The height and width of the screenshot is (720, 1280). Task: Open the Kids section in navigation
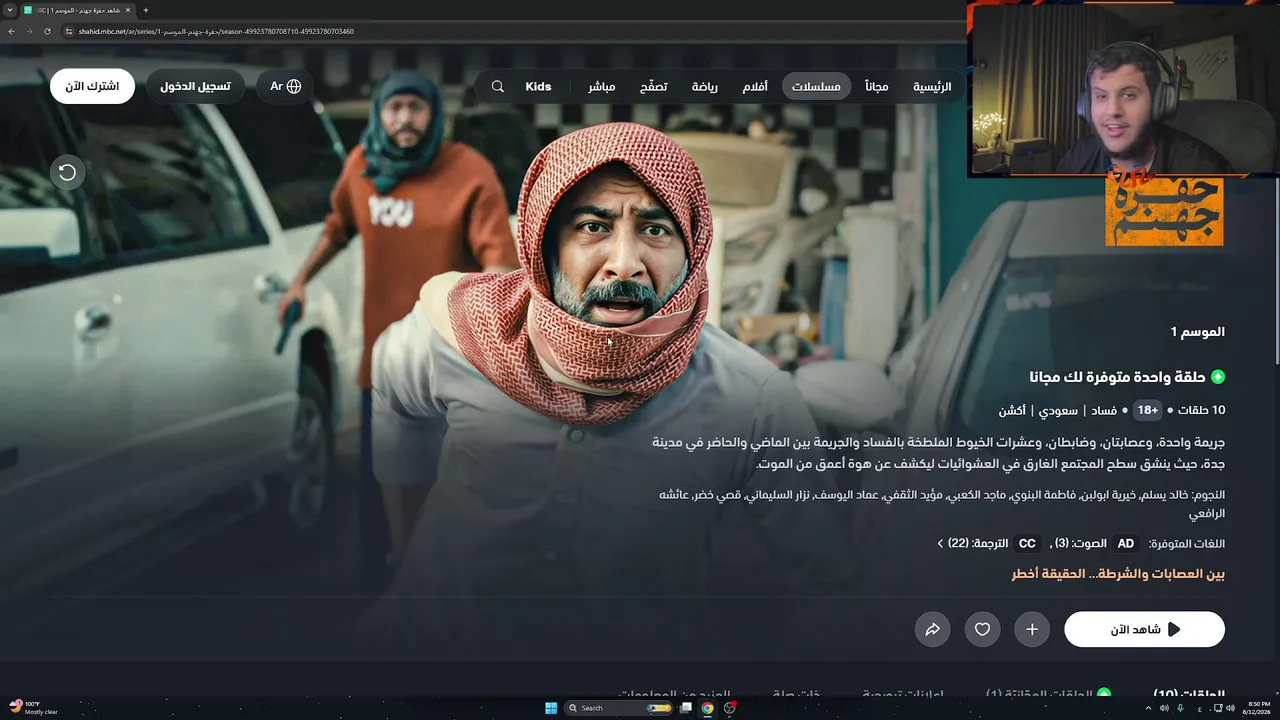pos(538,87)
